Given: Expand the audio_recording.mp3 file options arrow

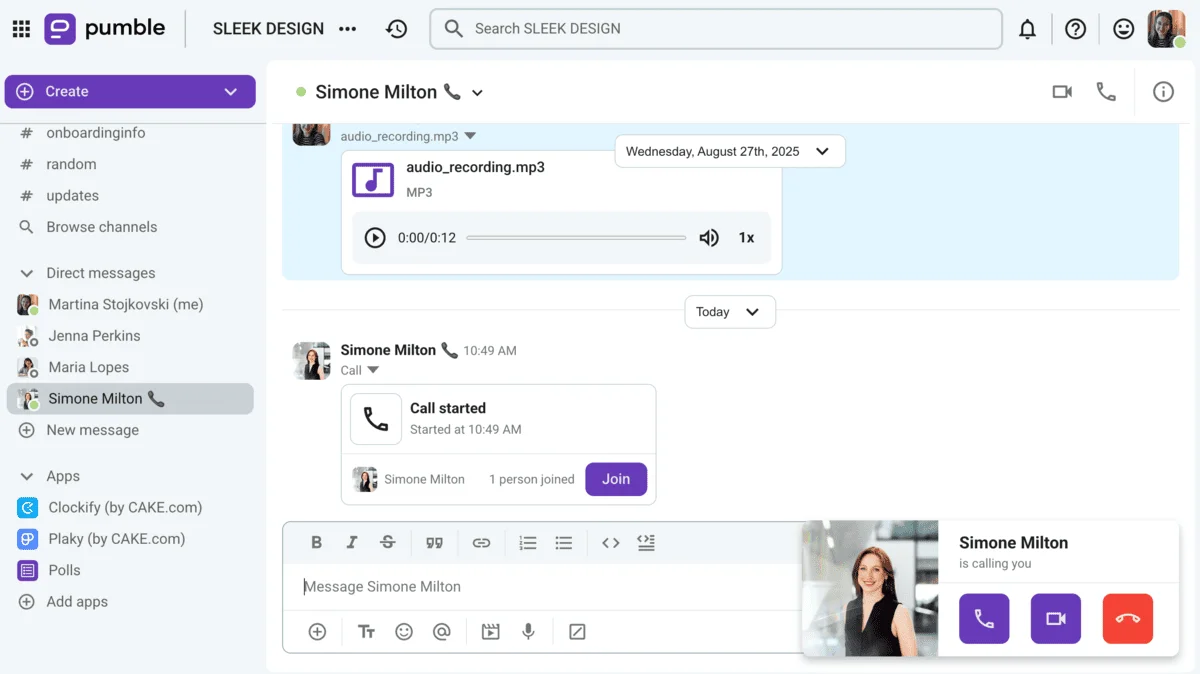Looking at the screenshot, I should coord(470,135).
